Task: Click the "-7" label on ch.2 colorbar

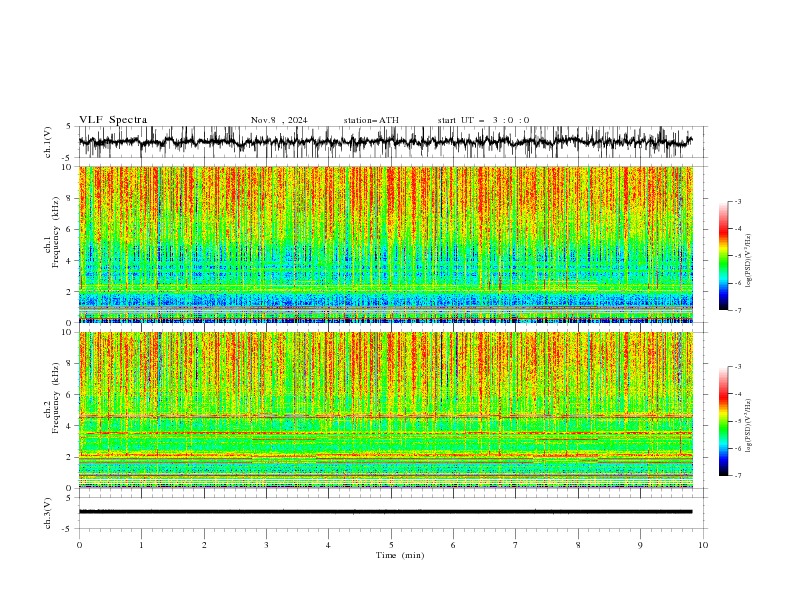Action: pyautogui.click(x=737, y=476)
